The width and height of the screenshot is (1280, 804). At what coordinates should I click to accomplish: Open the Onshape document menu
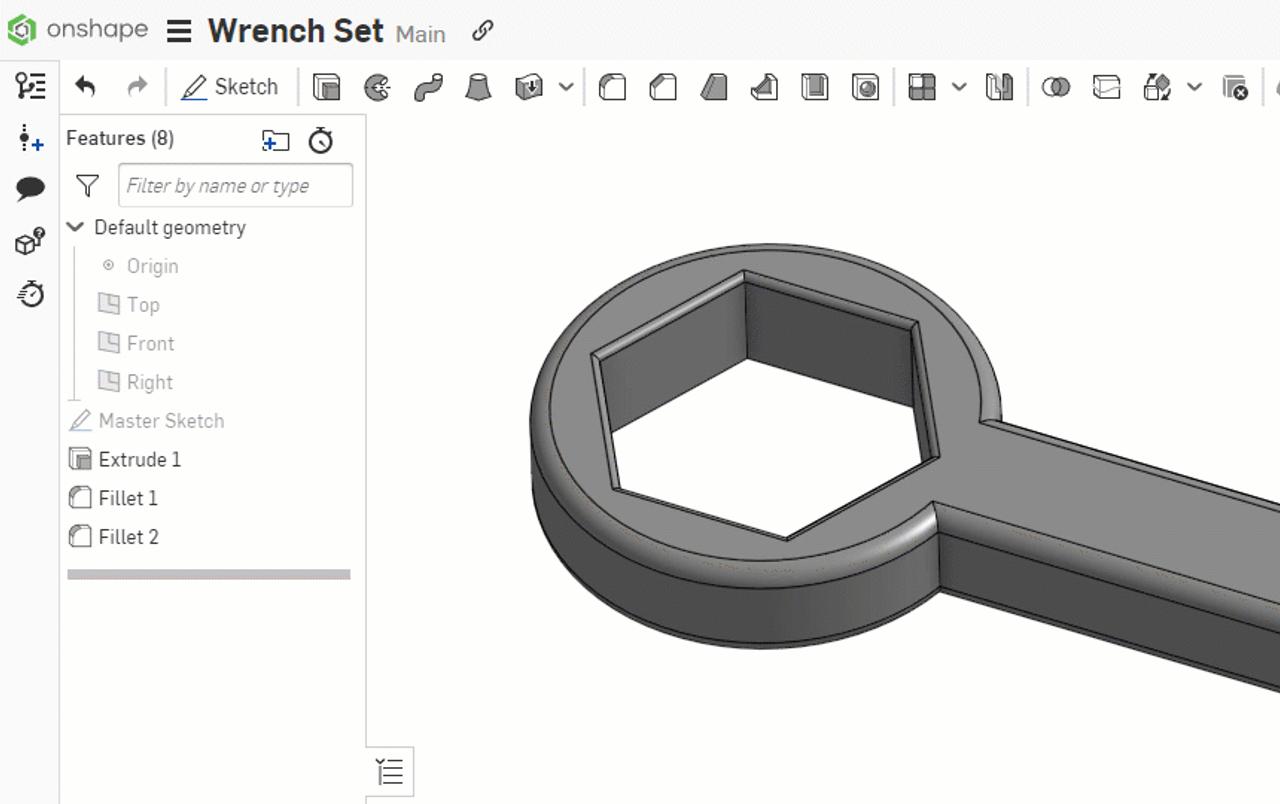pos(179,31)
